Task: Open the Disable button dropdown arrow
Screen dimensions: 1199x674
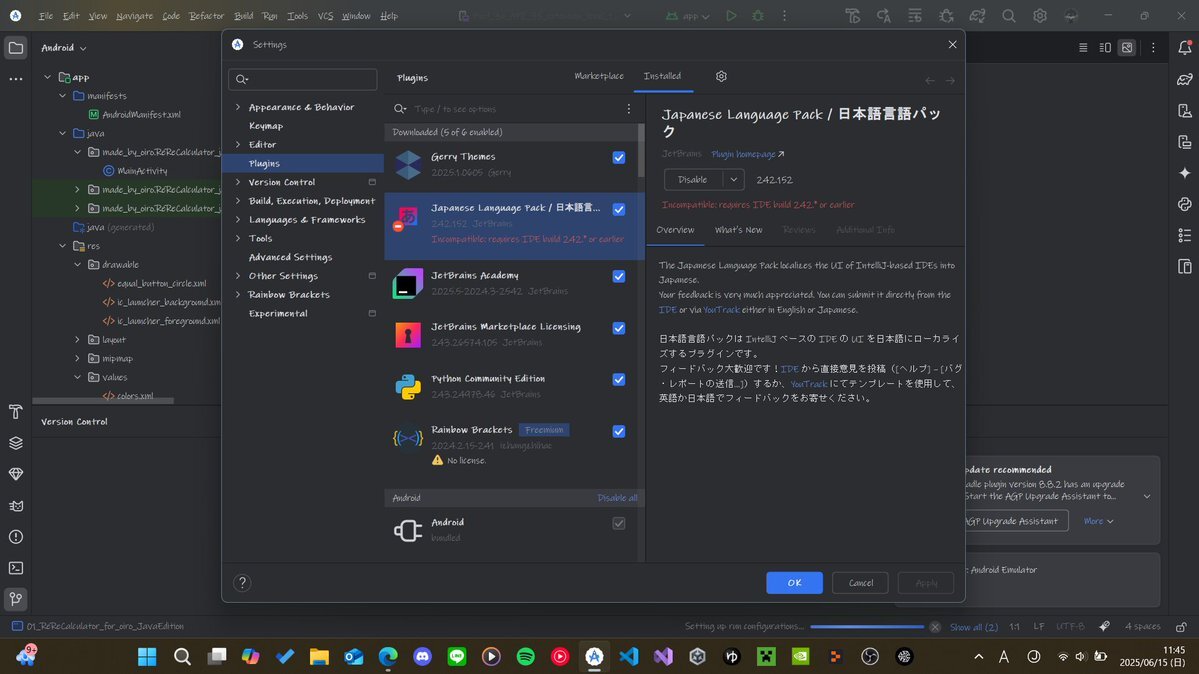Action: (x=733, y=180)
